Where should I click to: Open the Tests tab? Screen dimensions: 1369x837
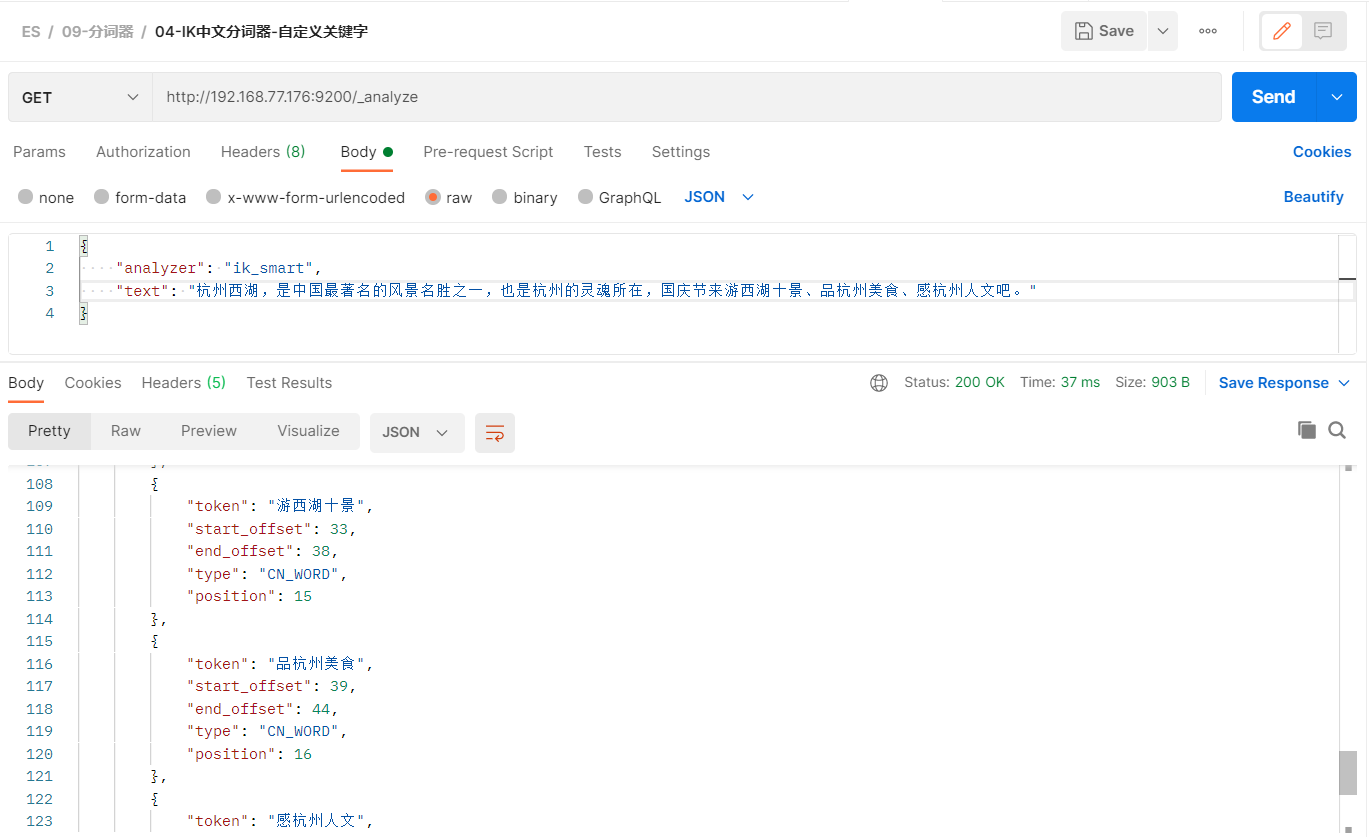602,152
